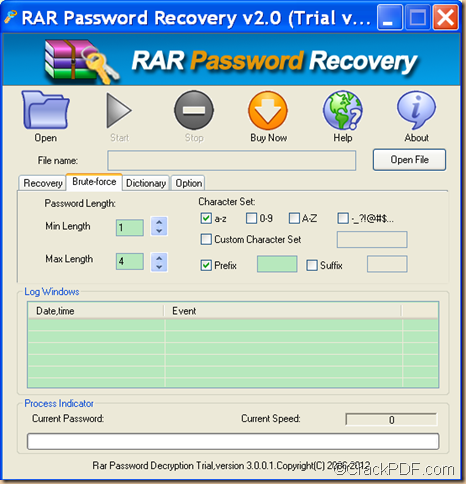
Task: Open Help via the globe icon
Action: 343,110
